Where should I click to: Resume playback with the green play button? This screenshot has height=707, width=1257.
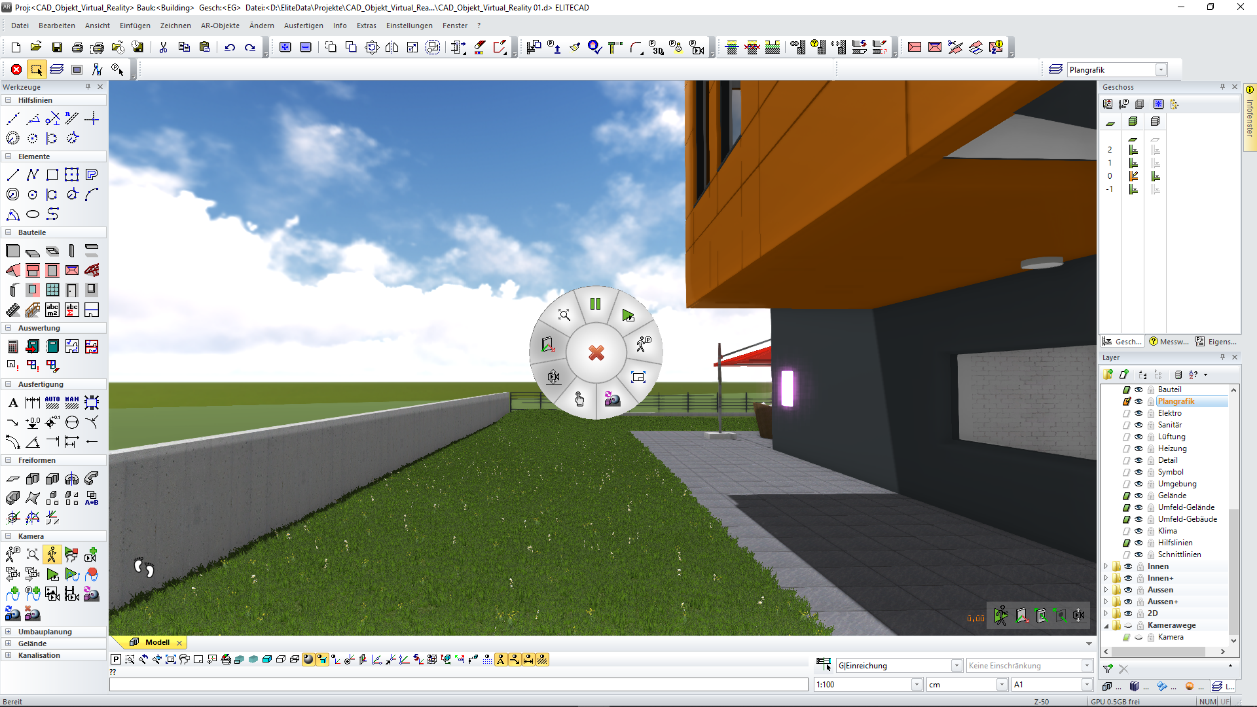coord(627,315)
